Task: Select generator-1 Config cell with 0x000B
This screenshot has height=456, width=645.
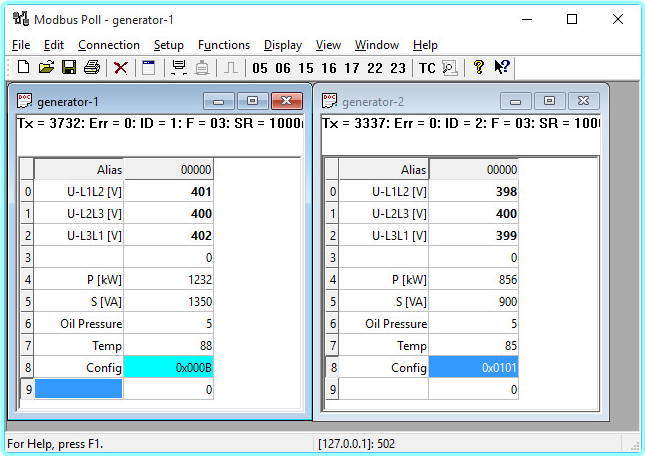Action: click(x=168, y=367)
